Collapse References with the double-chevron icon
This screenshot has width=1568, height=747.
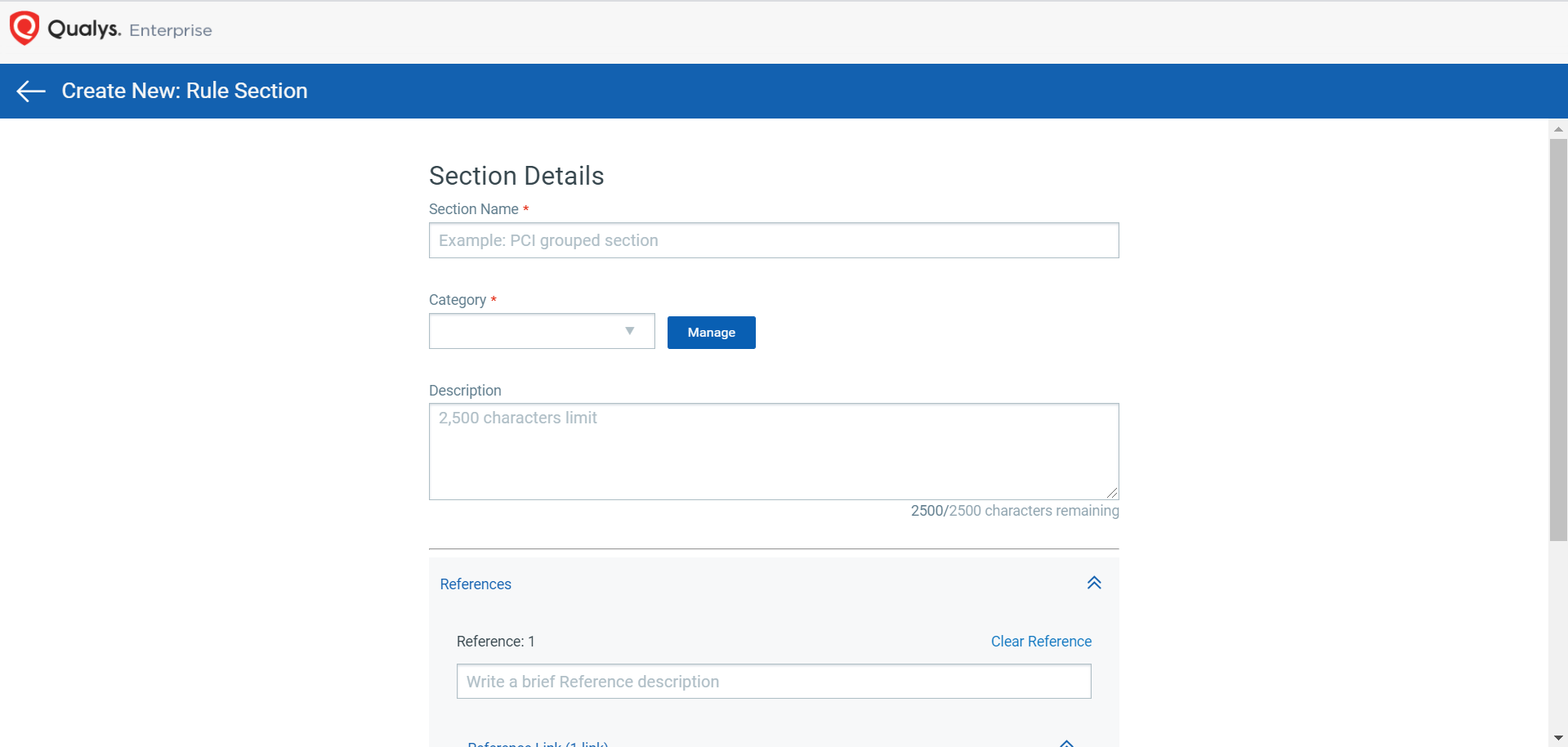(1094, 583)
